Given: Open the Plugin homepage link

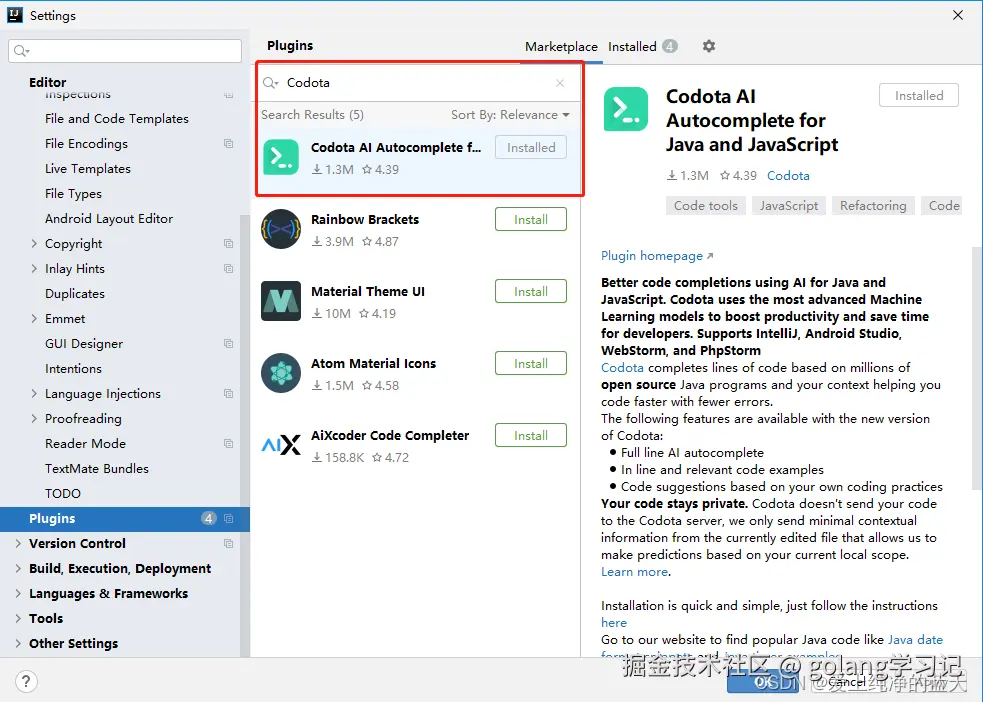Looking at the screenshot, I should [x=657, y=256].
